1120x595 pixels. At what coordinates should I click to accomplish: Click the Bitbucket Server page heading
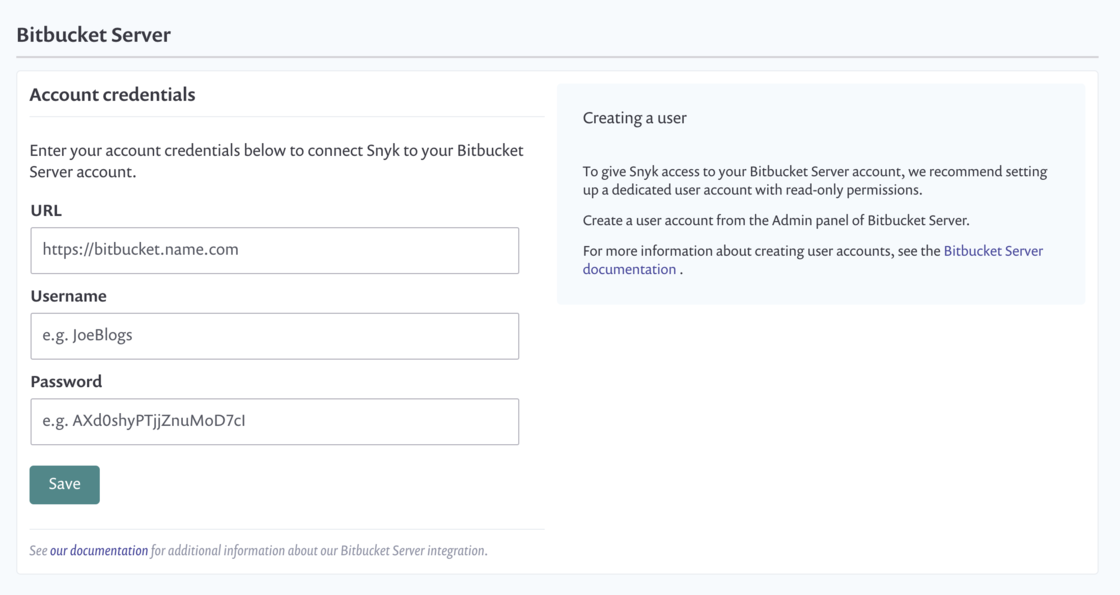[x=93, y=35]
